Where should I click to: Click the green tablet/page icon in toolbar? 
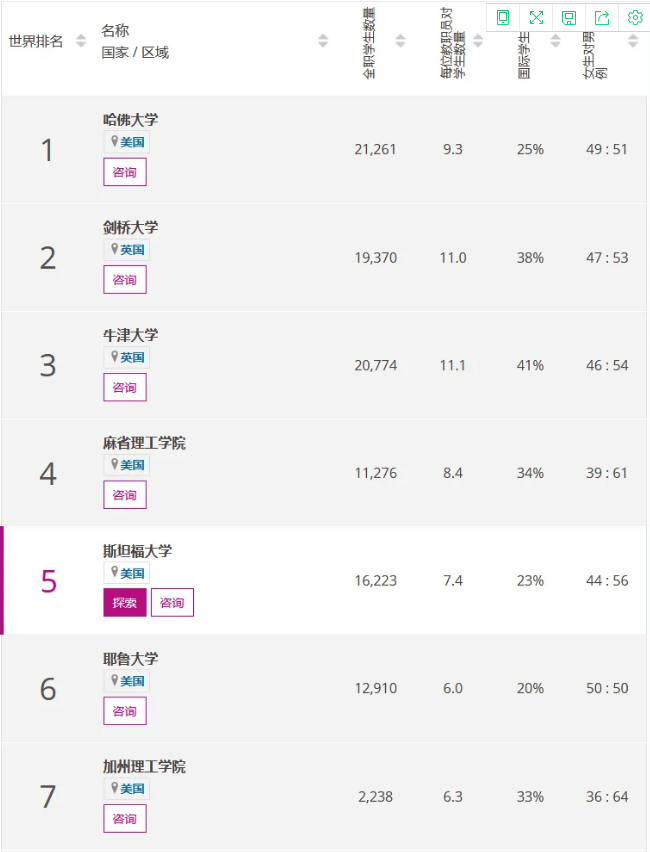click(x=503, y=17)
